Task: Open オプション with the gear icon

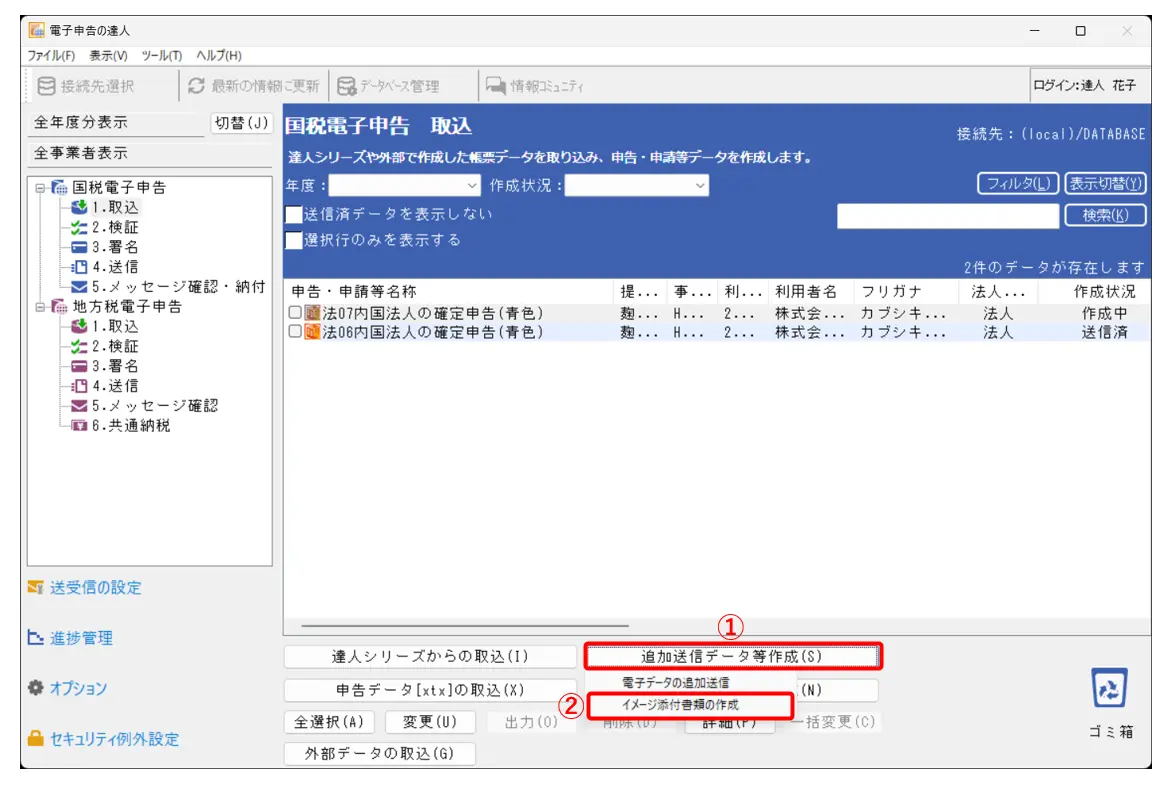Action: 36,689
